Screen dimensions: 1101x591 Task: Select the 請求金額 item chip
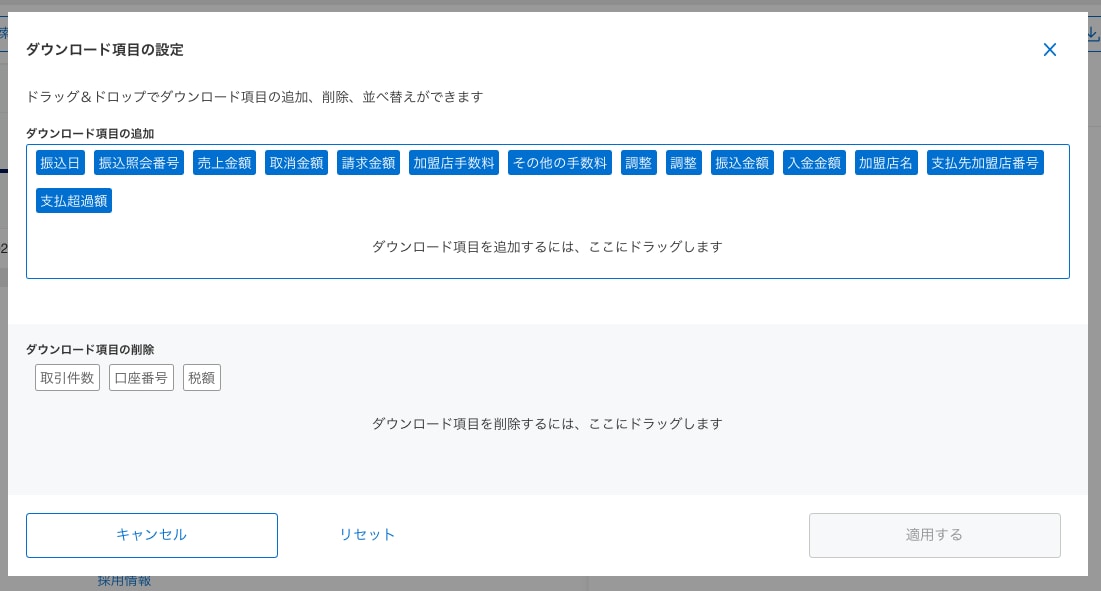(x=367, y=162)
